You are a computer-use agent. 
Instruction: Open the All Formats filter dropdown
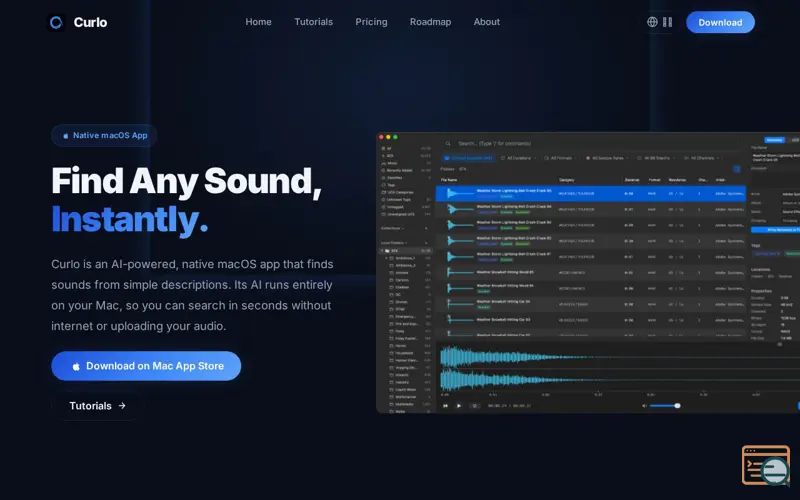point(561,158)
